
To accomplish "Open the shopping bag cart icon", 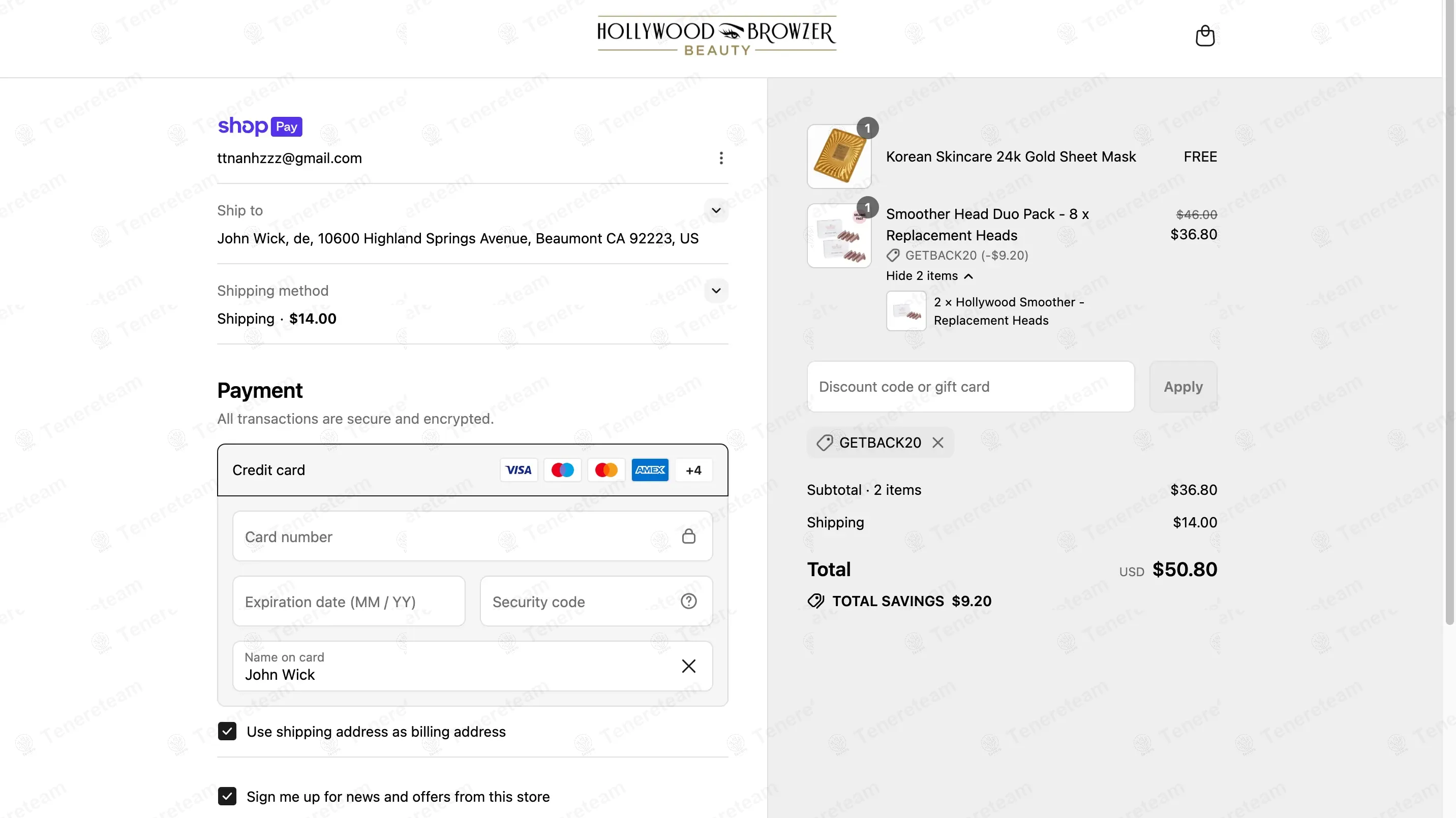I will 1205,36.
